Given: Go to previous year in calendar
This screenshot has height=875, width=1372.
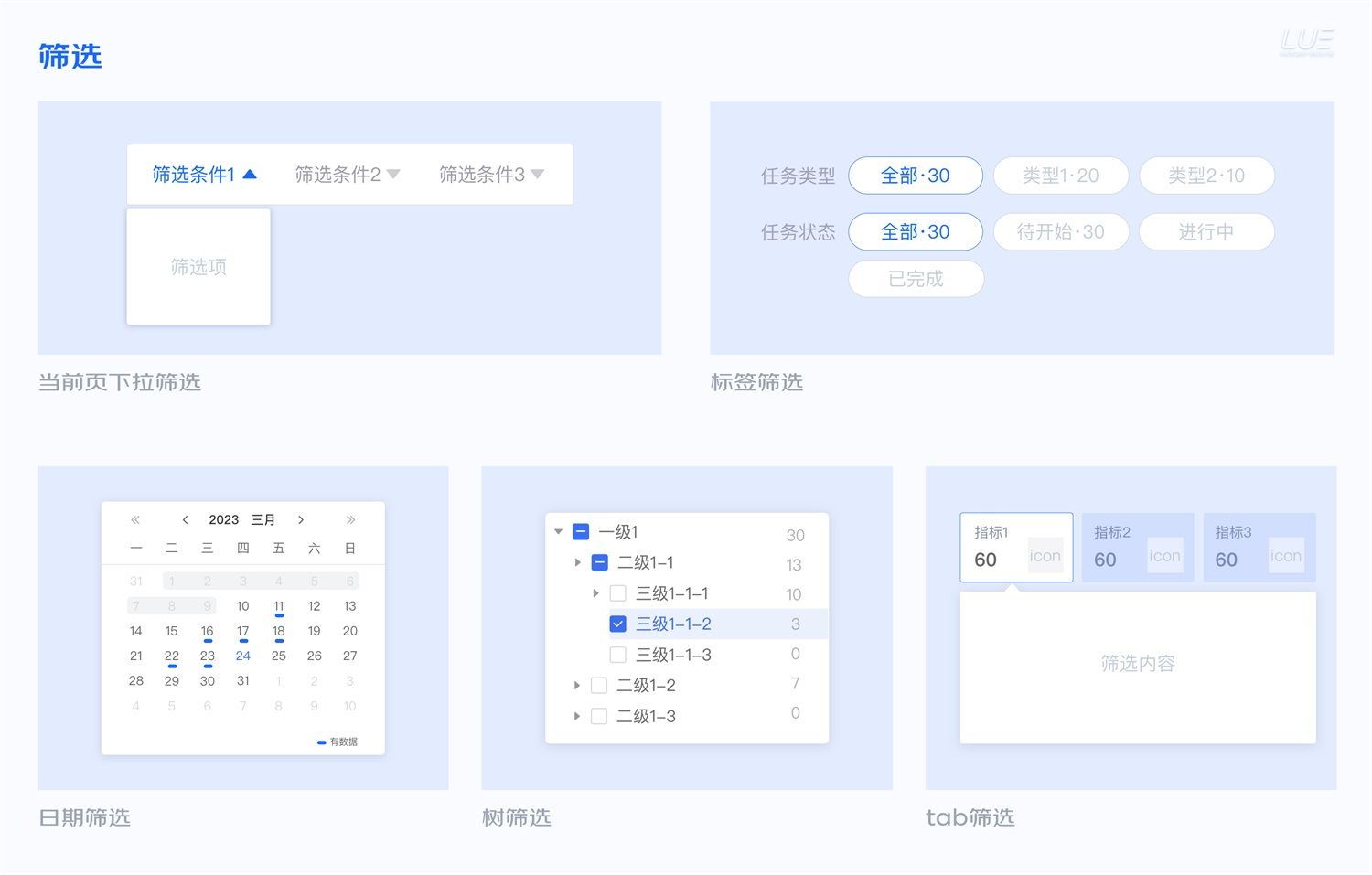Looking at the screenshot, I should click(x=135, y=519).
